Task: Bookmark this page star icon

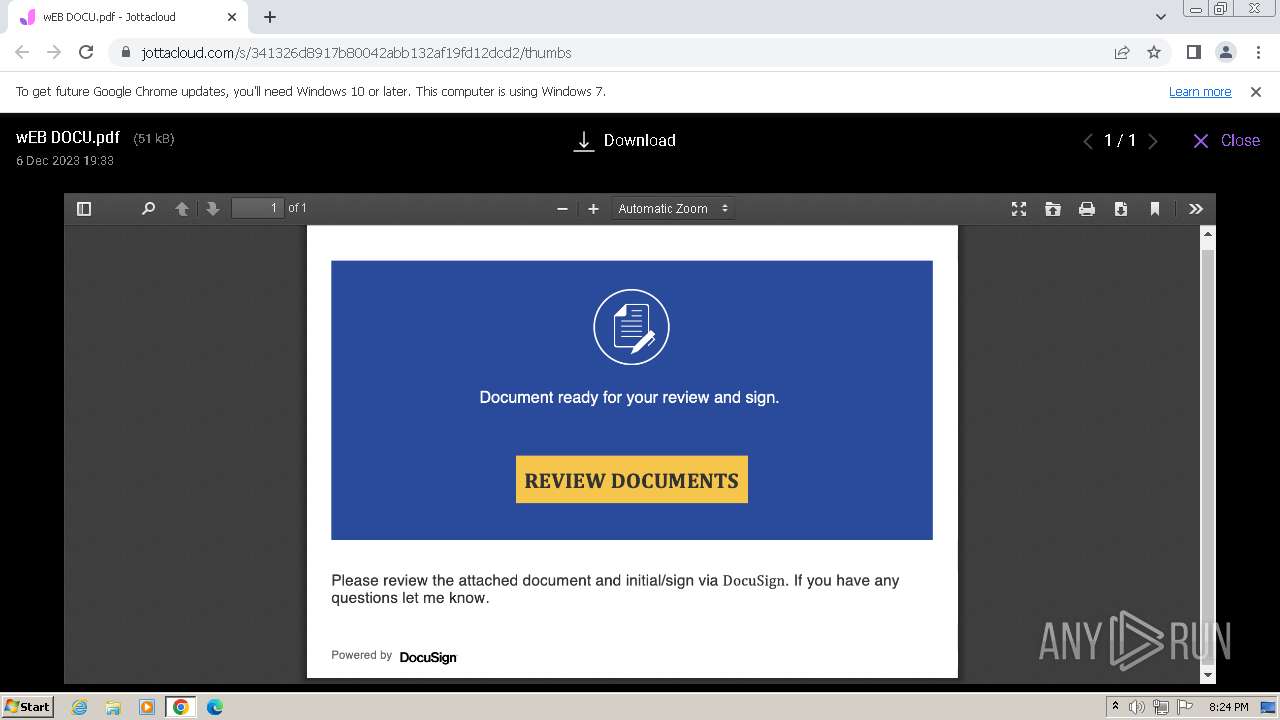Action: (x=1154, y=52)
